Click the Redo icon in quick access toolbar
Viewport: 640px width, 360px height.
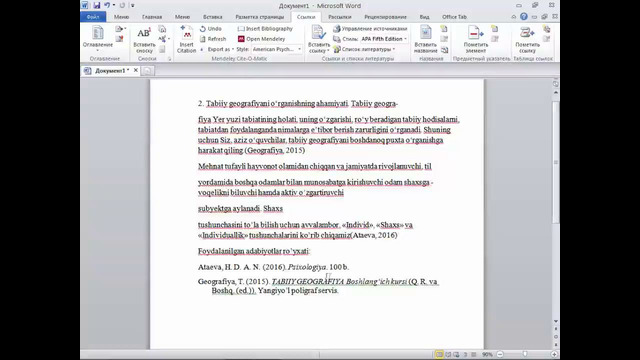point(122,5)
